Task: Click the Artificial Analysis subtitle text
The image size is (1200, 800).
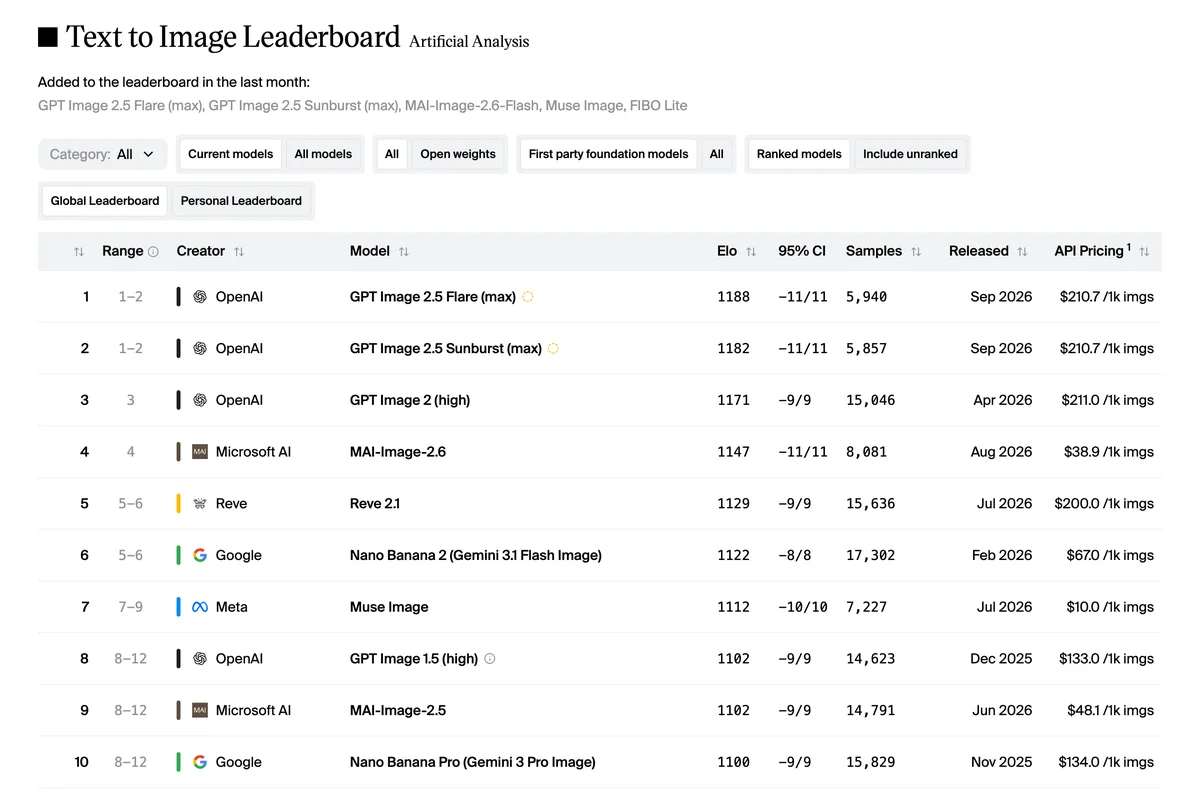Action: (469, 42)
